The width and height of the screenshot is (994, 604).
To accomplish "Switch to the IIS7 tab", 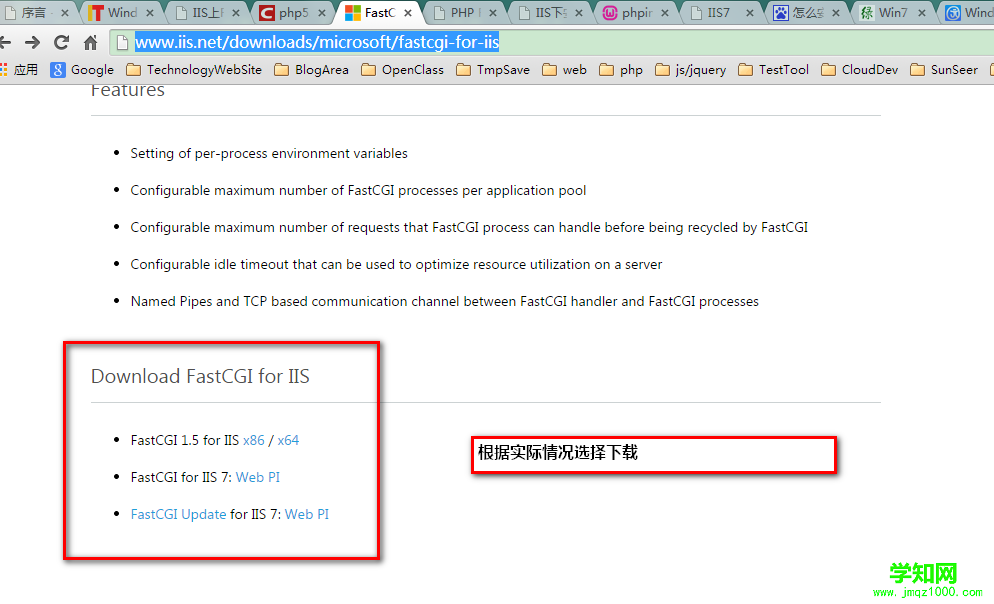I will click(721, 13).
